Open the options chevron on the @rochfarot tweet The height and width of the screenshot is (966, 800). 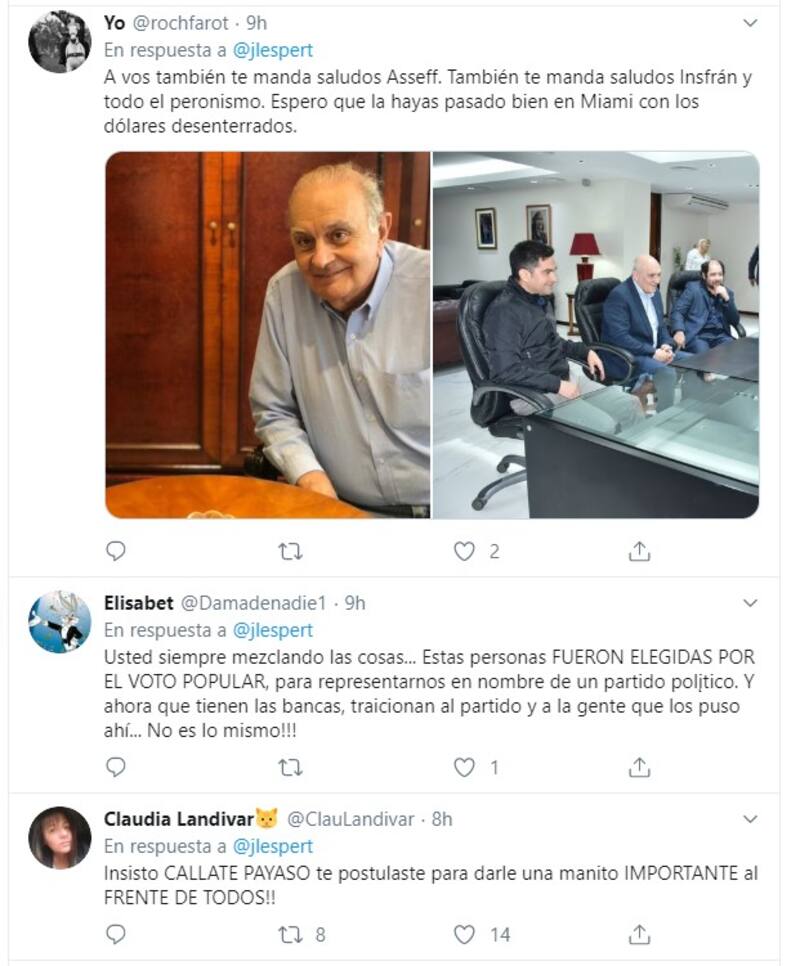pyautogui.click(x=749, y=23)
